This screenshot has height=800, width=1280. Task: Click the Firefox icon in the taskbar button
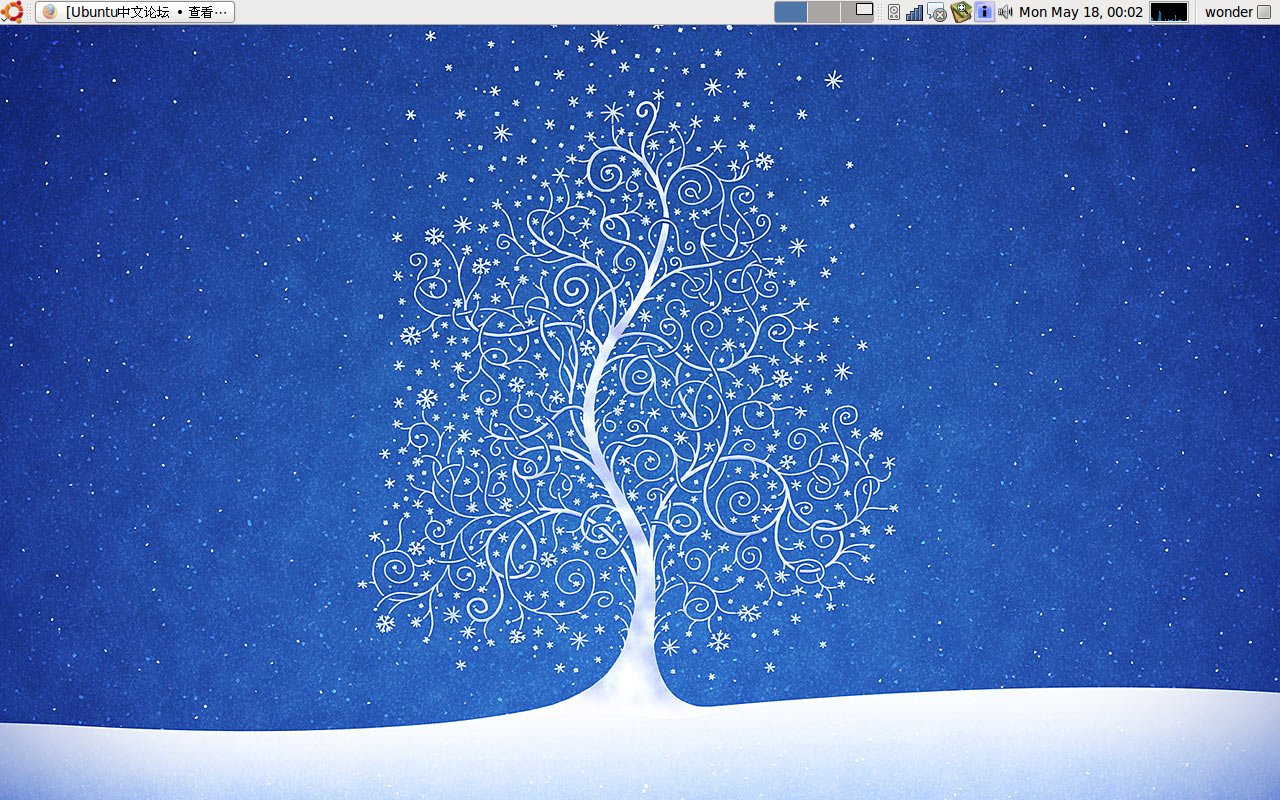(50, 12)
